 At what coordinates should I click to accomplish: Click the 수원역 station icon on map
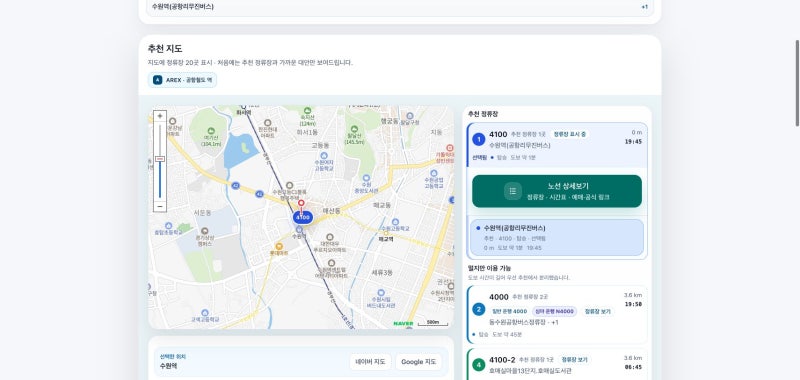pyautogui.click(x=299, y=230)
